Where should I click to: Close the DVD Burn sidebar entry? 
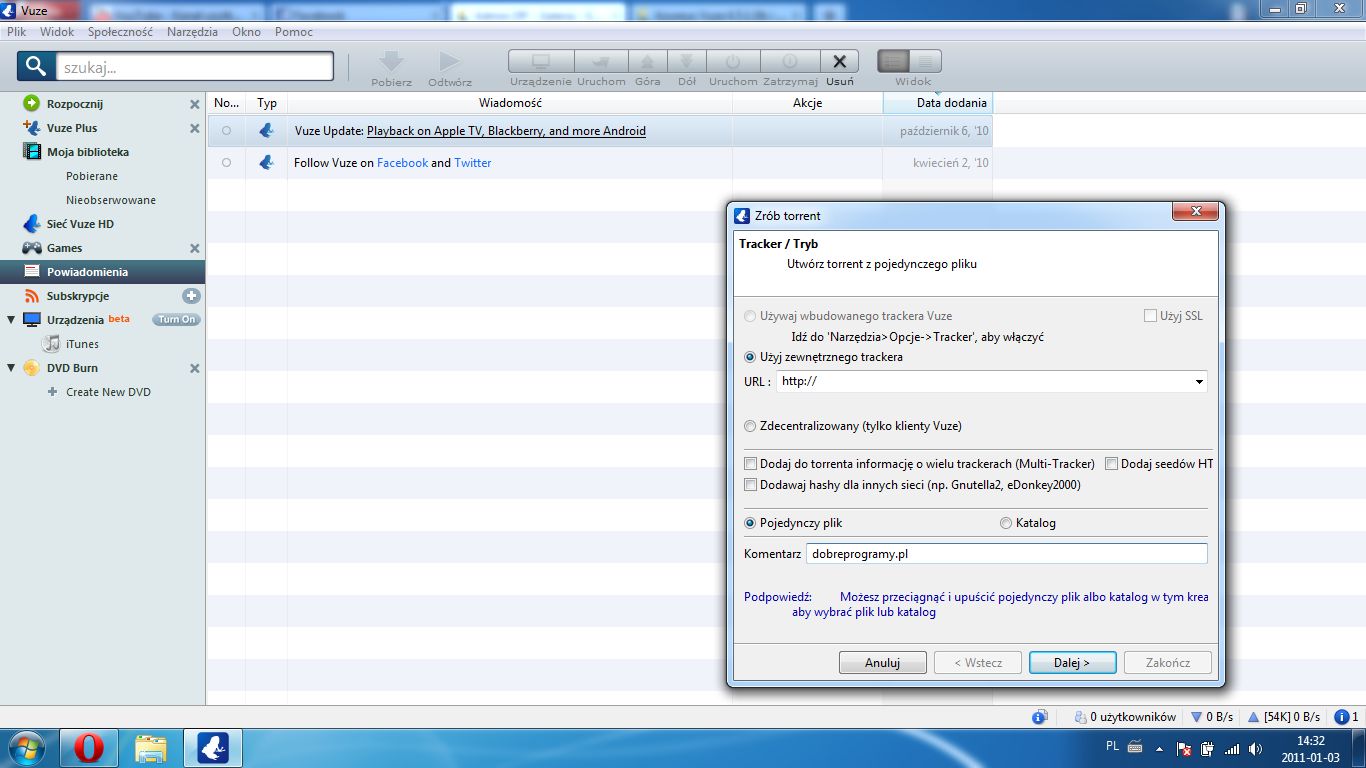pyautogui.click(x=195, y=368)
